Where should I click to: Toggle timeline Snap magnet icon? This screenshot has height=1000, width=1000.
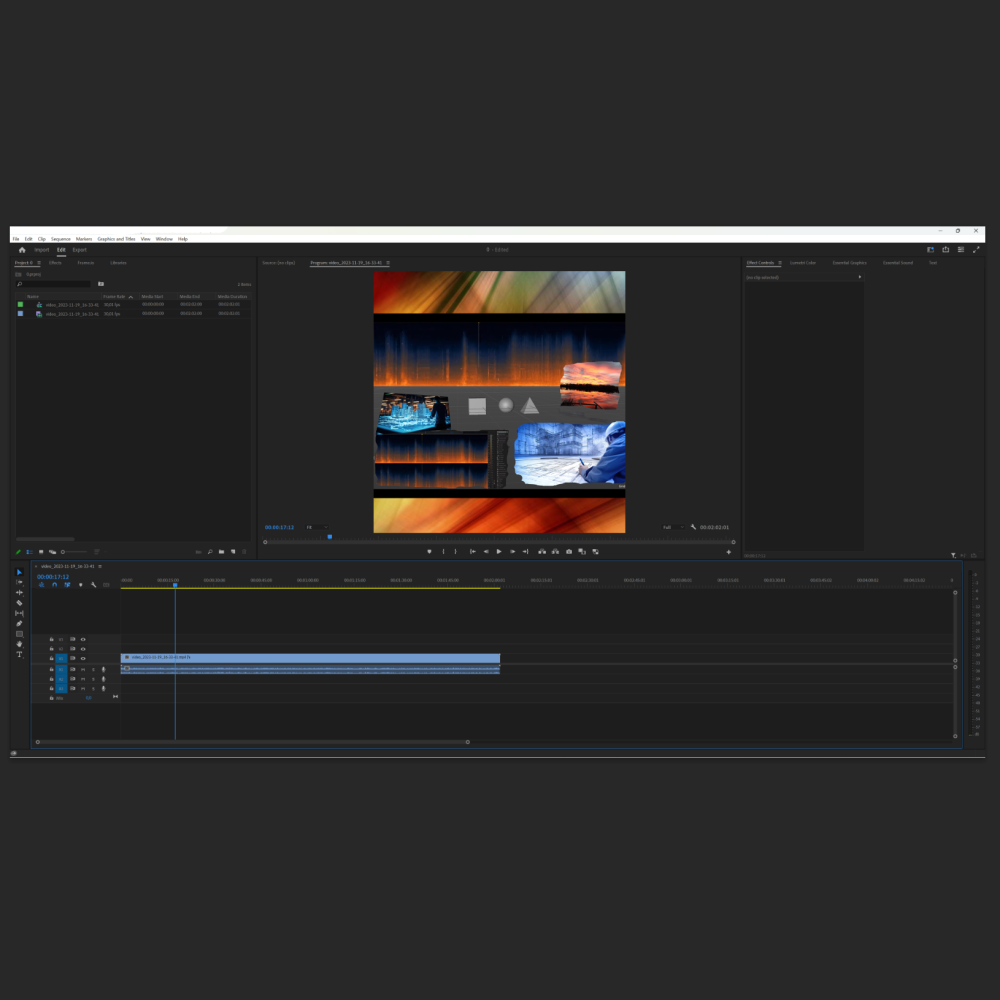pos(55,585)
